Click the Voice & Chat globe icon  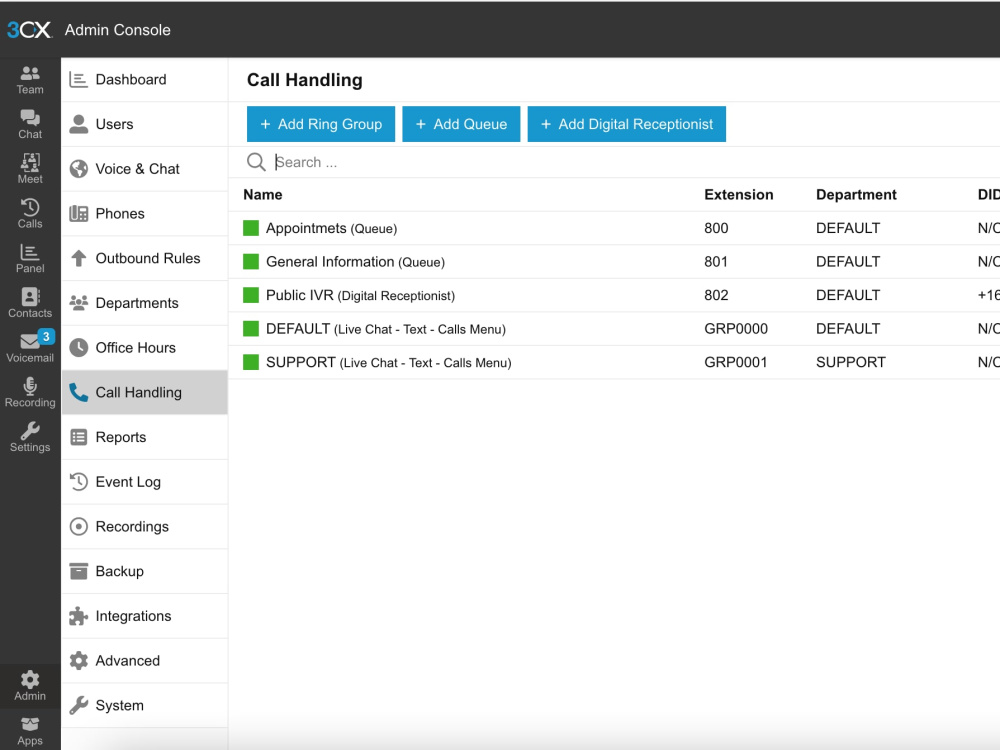pos(78,169)
